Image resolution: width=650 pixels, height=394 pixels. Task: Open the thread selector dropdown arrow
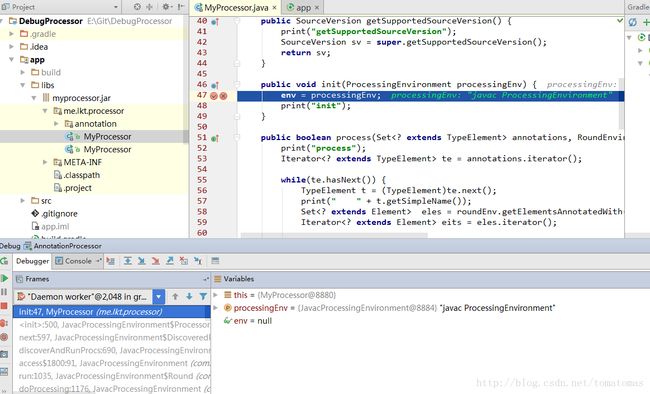159,297
